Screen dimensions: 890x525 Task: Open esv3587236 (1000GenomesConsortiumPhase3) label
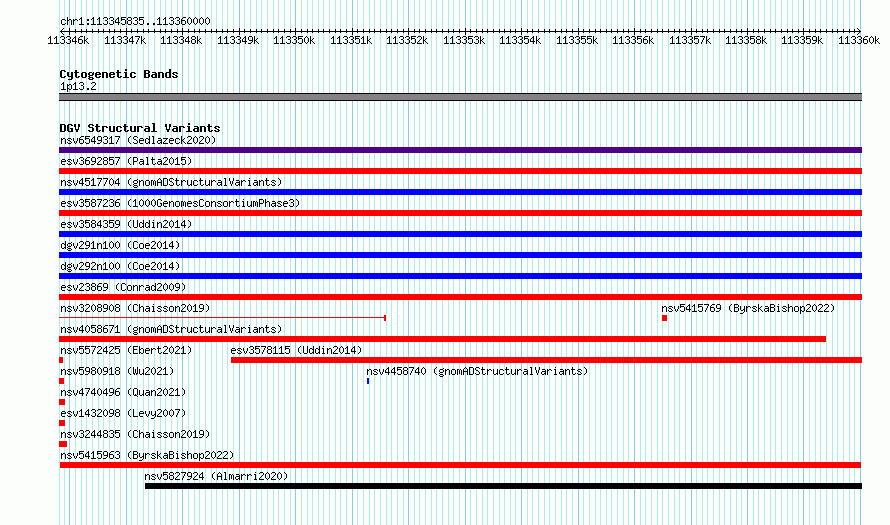180,203
